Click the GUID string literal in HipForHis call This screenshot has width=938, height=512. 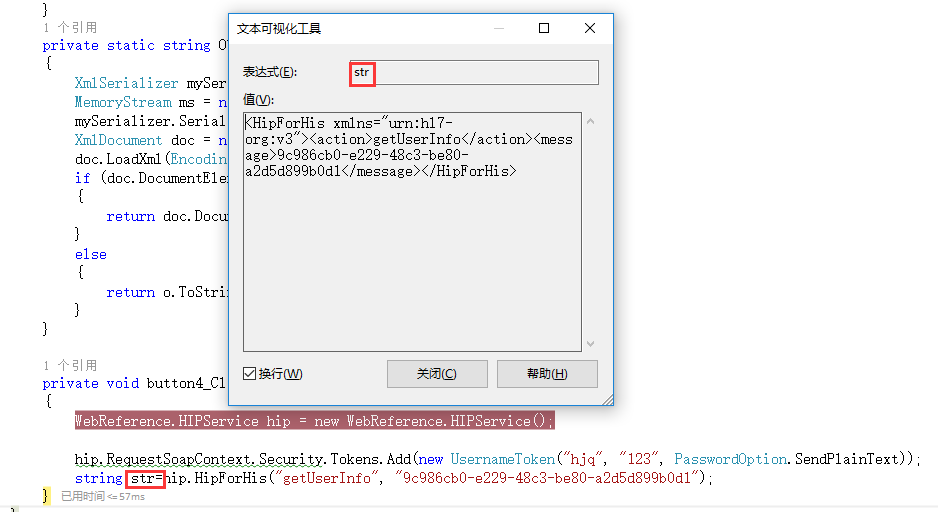546,479
